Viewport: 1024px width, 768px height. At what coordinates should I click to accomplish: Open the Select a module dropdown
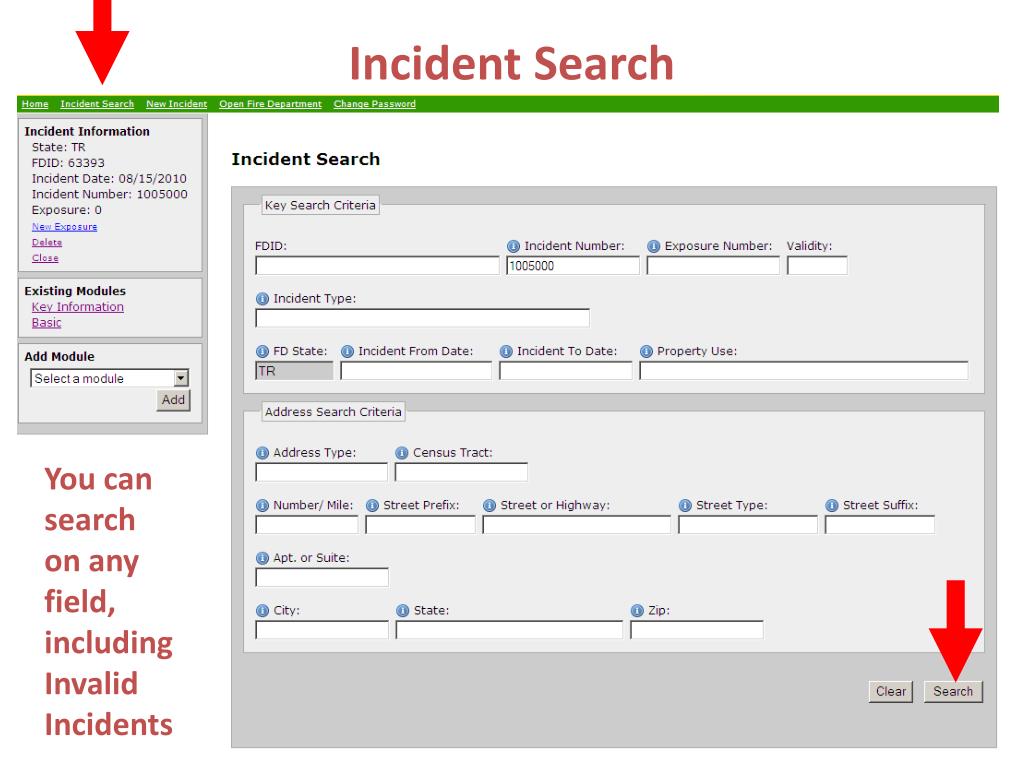point(110,378)
